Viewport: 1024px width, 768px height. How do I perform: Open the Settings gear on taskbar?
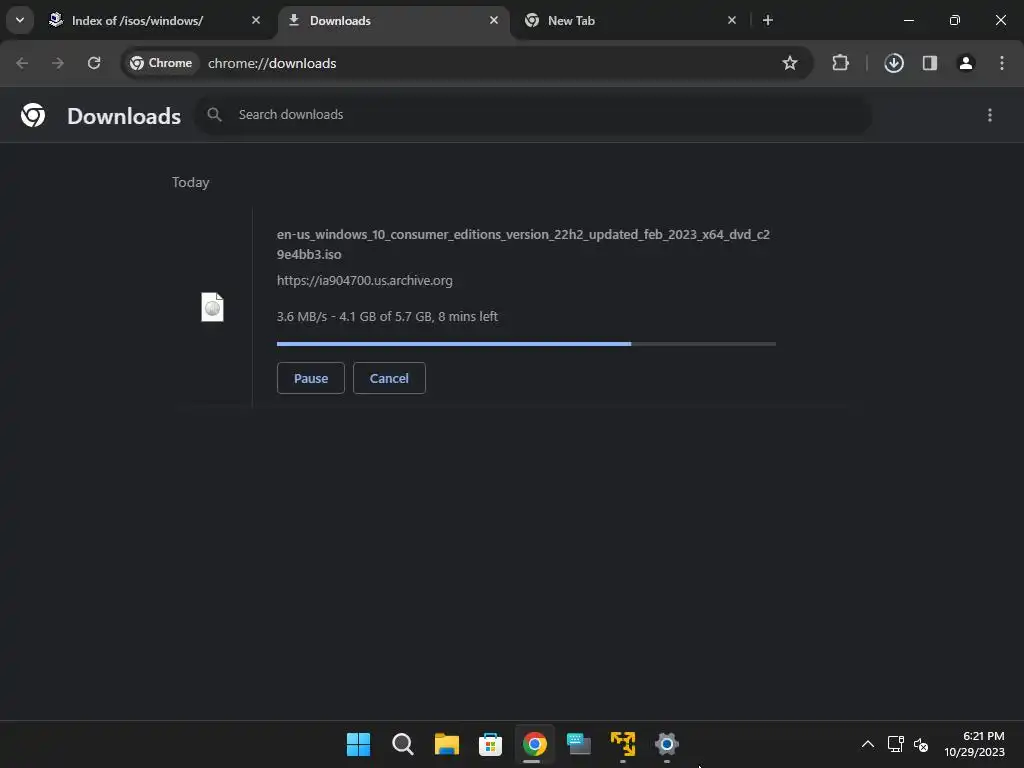pos(667,744)
